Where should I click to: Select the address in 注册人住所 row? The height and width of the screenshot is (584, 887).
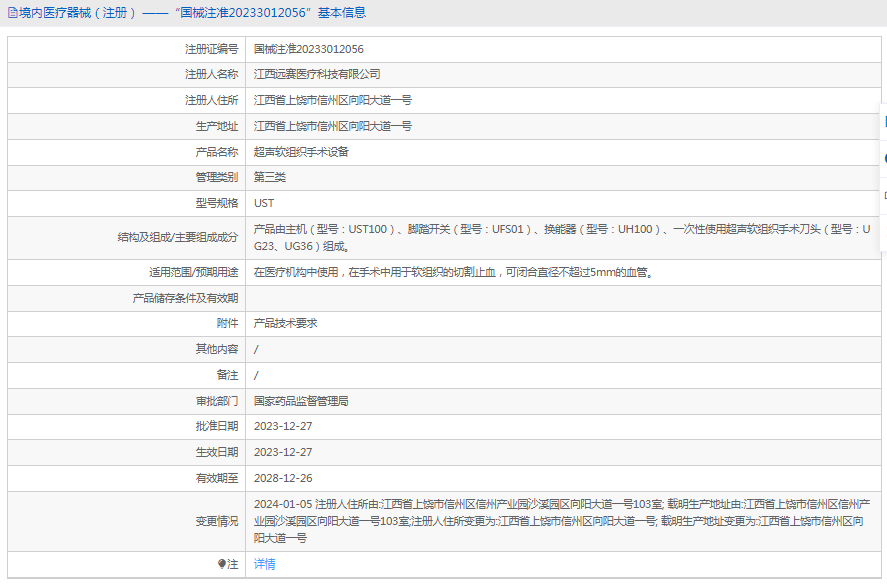point(333,101)
